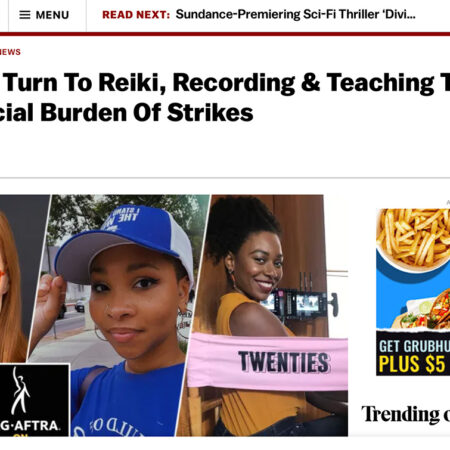Click 'GET GRUBHUB' ad text
The image size is (450, 450).
tap(414, 346)
